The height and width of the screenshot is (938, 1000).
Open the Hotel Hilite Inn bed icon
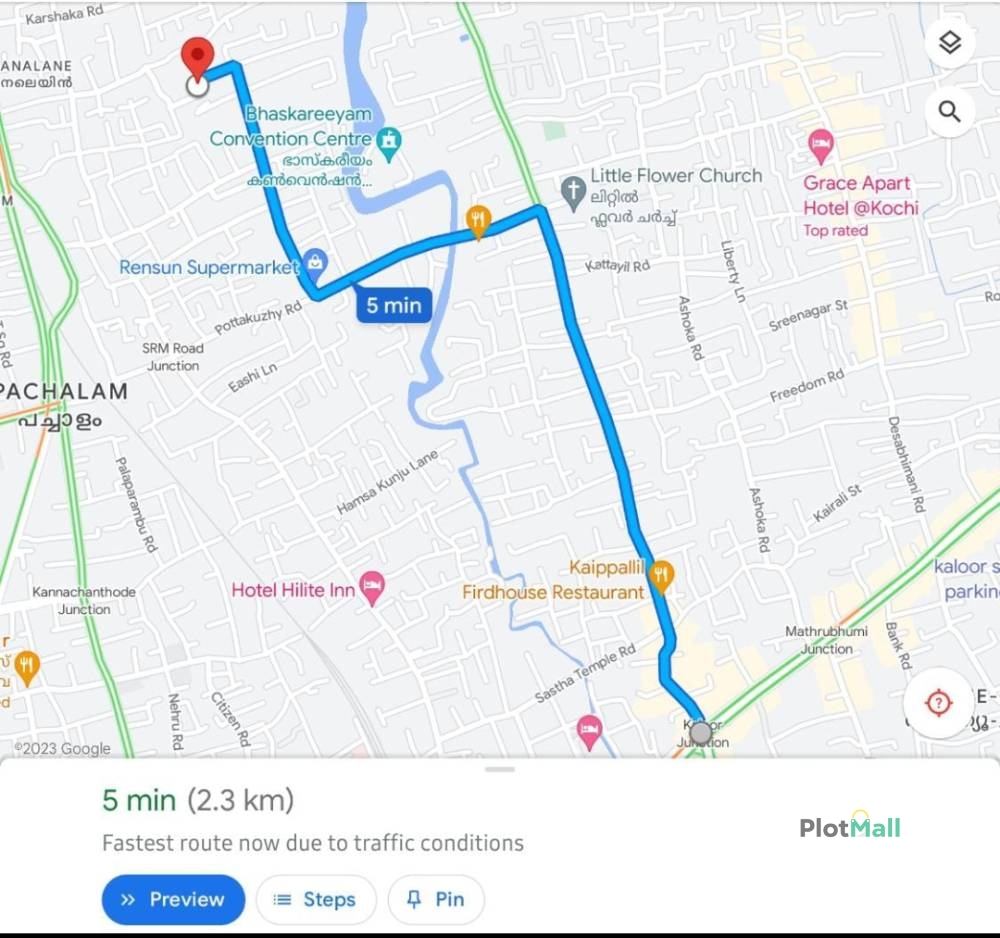coord(372,588)
